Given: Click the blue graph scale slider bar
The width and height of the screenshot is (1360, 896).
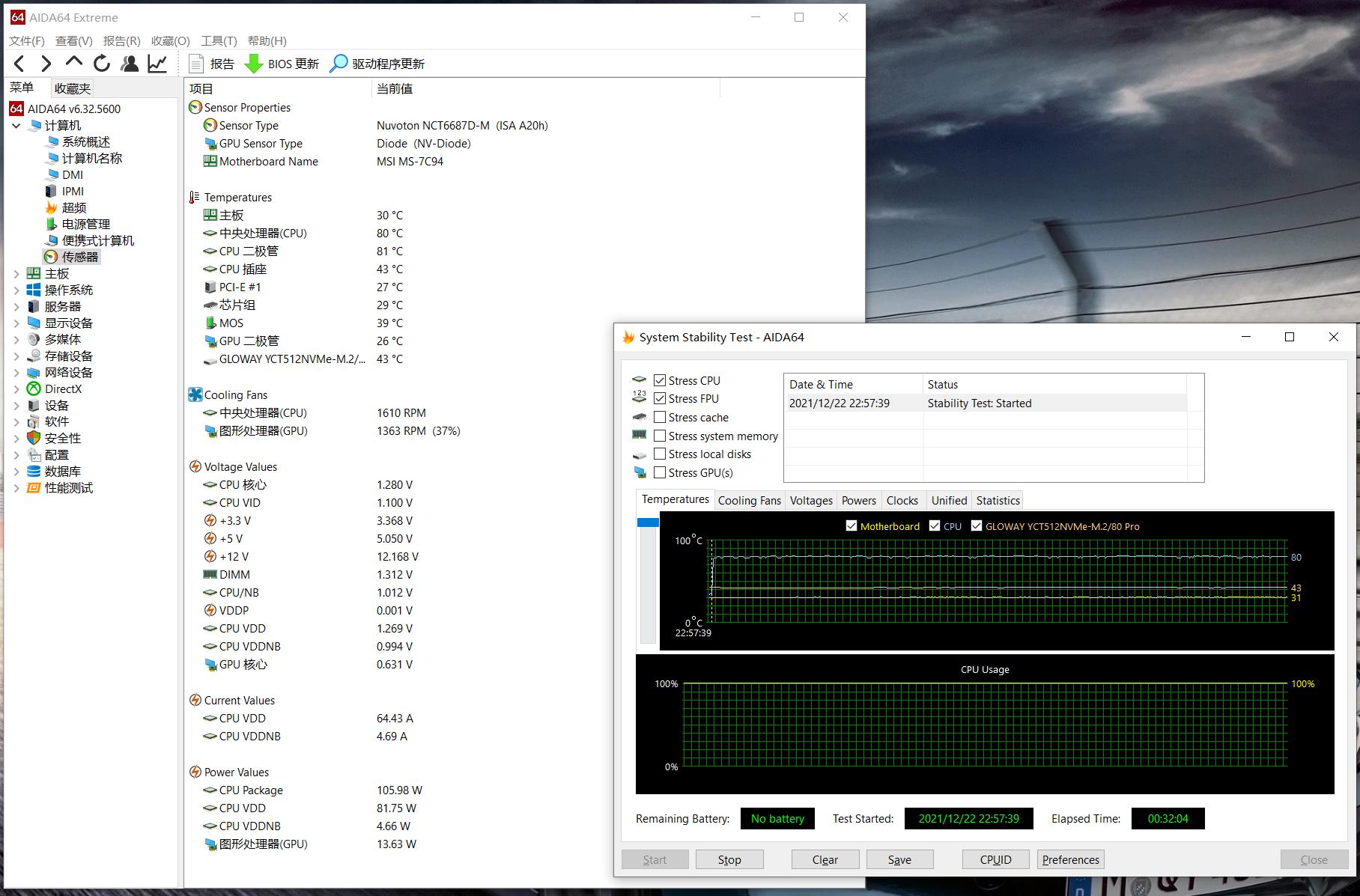Looking at the screenshot, I should coord(648,522).
